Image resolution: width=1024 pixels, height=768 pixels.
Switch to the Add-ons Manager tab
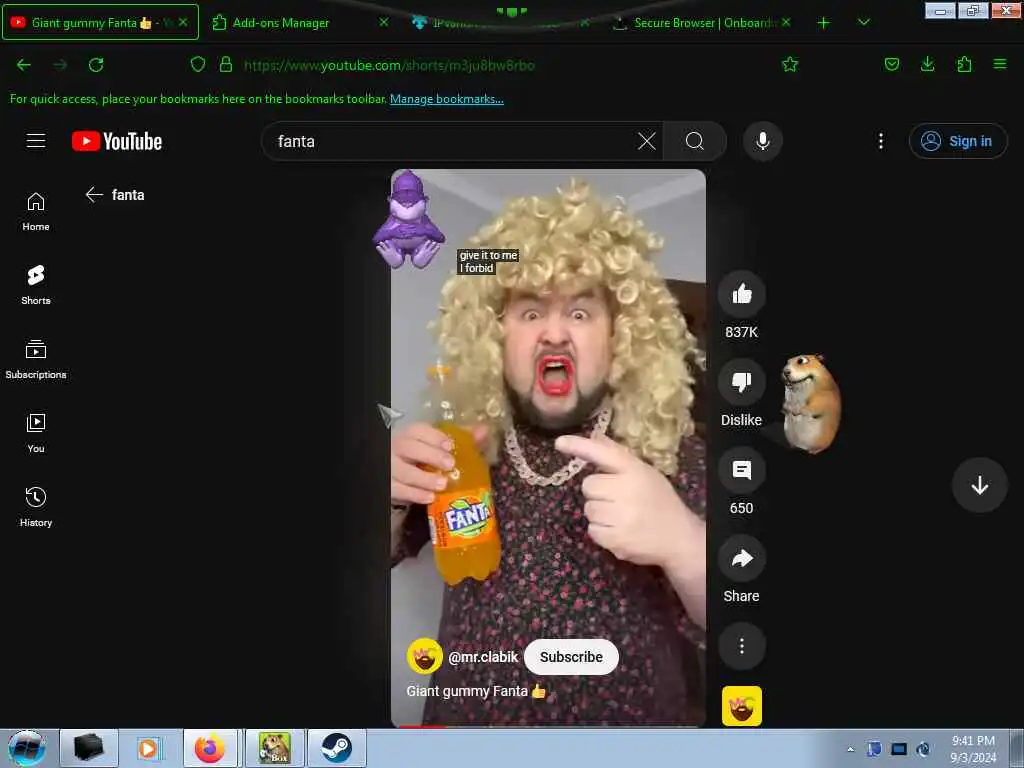(281, 23)
